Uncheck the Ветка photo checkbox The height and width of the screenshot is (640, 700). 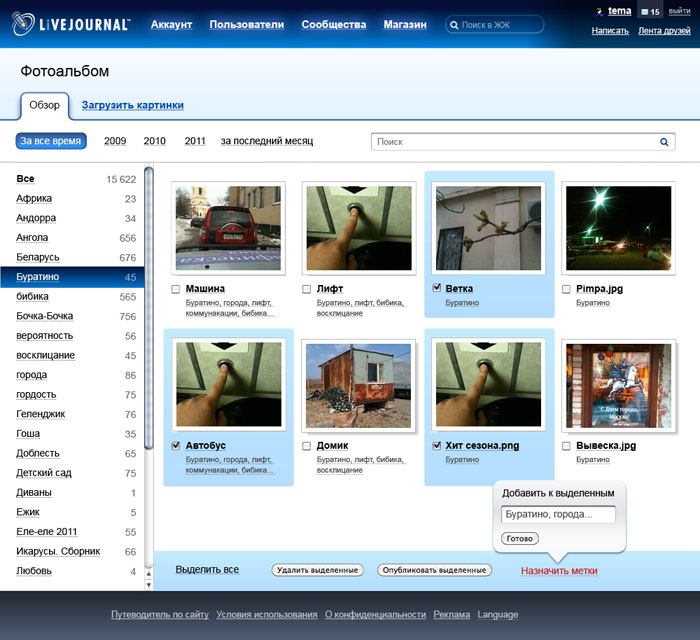coord(436,289)
